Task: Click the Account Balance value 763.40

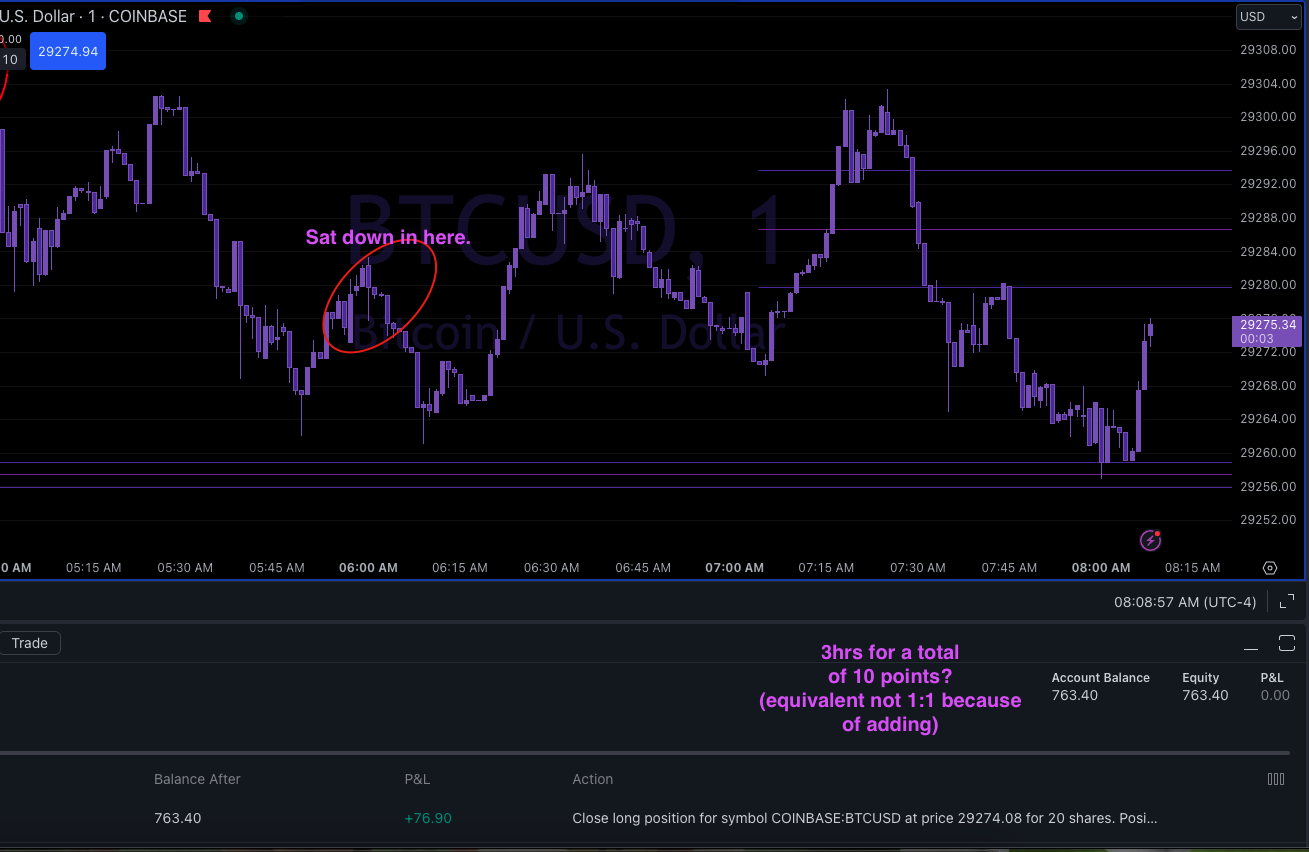Action: [1074, 695]
